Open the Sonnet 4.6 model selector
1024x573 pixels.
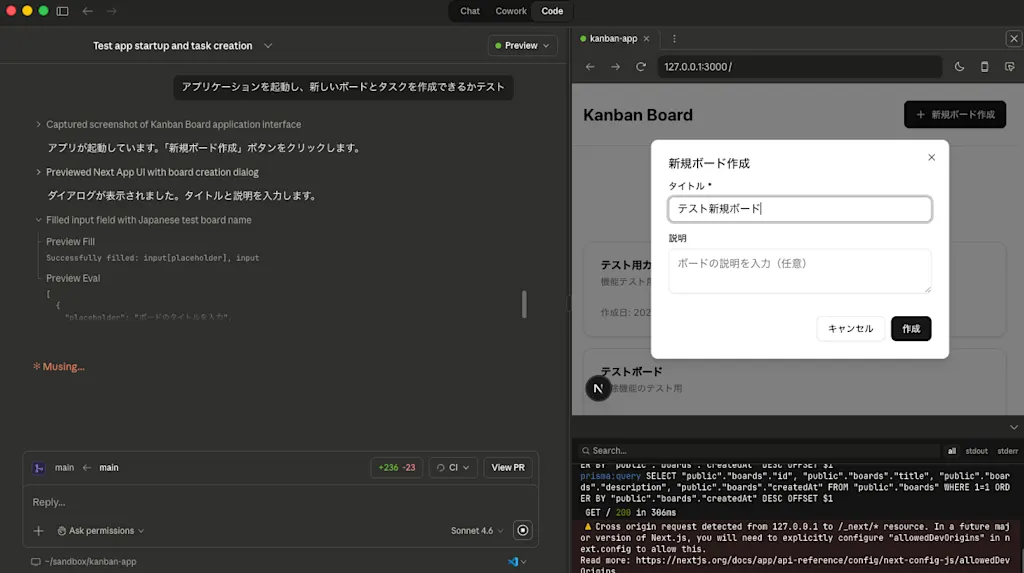tap(477, 531)
